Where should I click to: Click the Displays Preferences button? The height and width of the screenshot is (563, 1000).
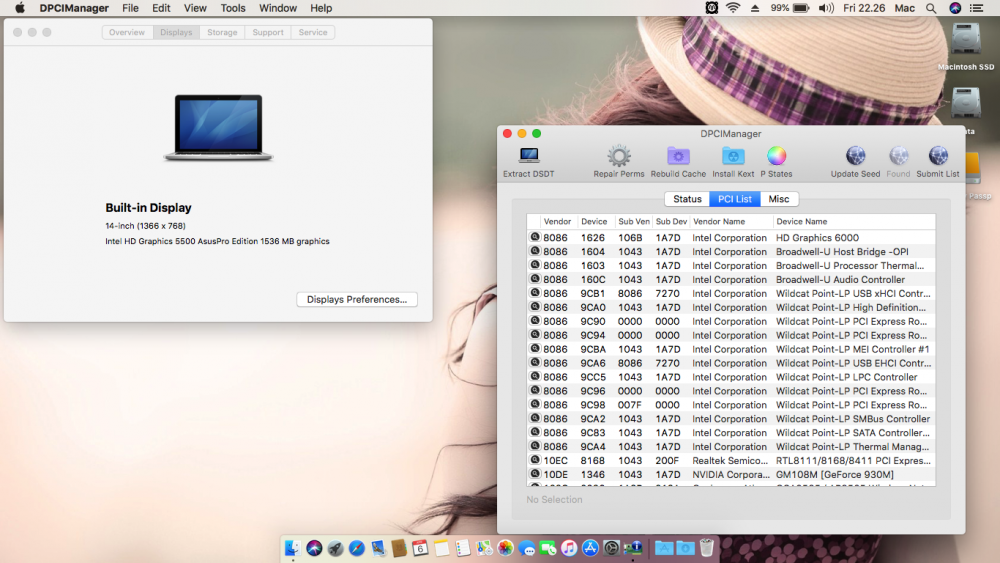357,300
